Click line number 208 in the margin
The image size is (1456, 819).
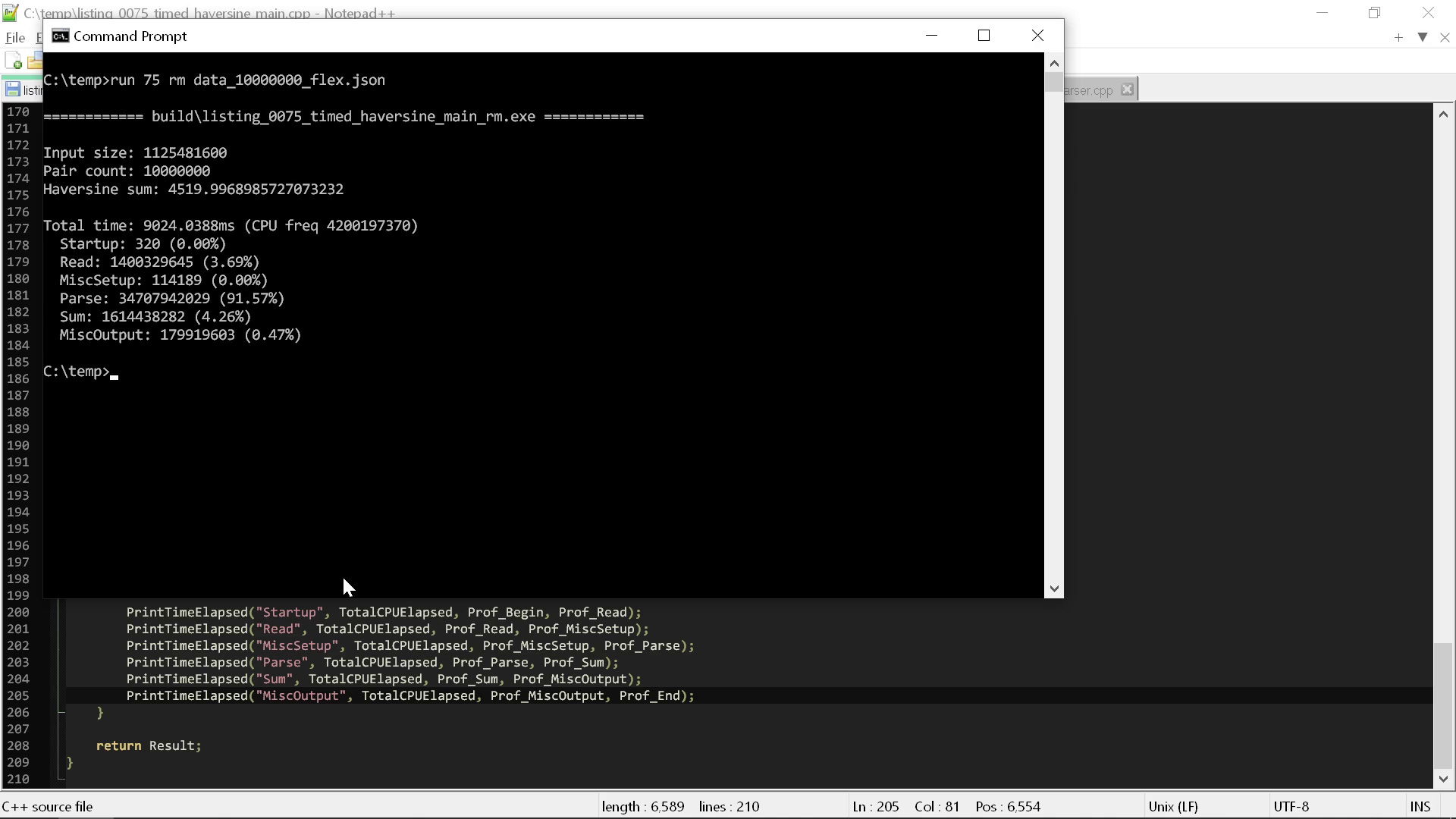pyautogui.click(x=18, y=745)
